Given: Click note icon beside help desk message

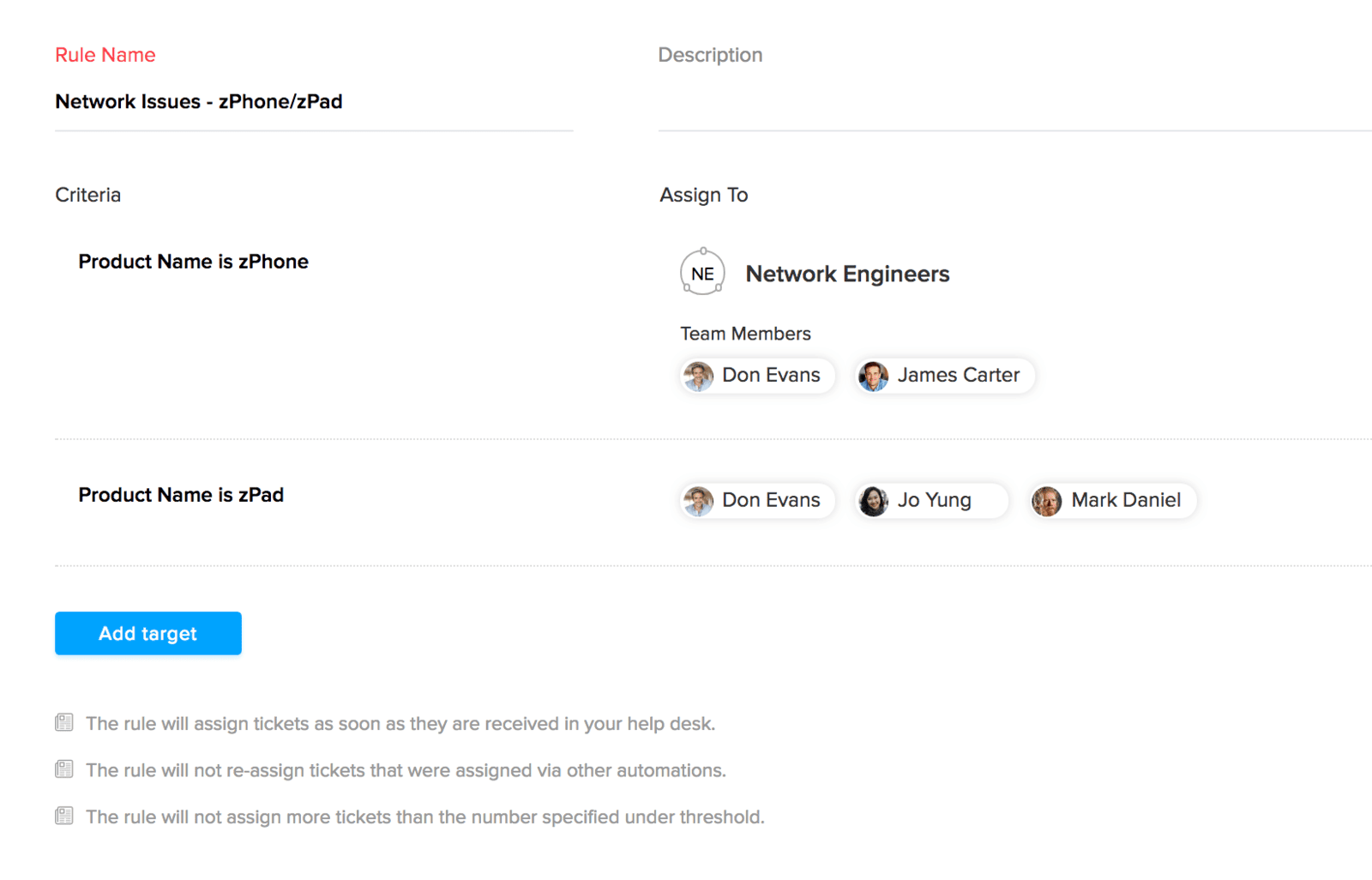Looking at the screenshot, I should (64, 722).
